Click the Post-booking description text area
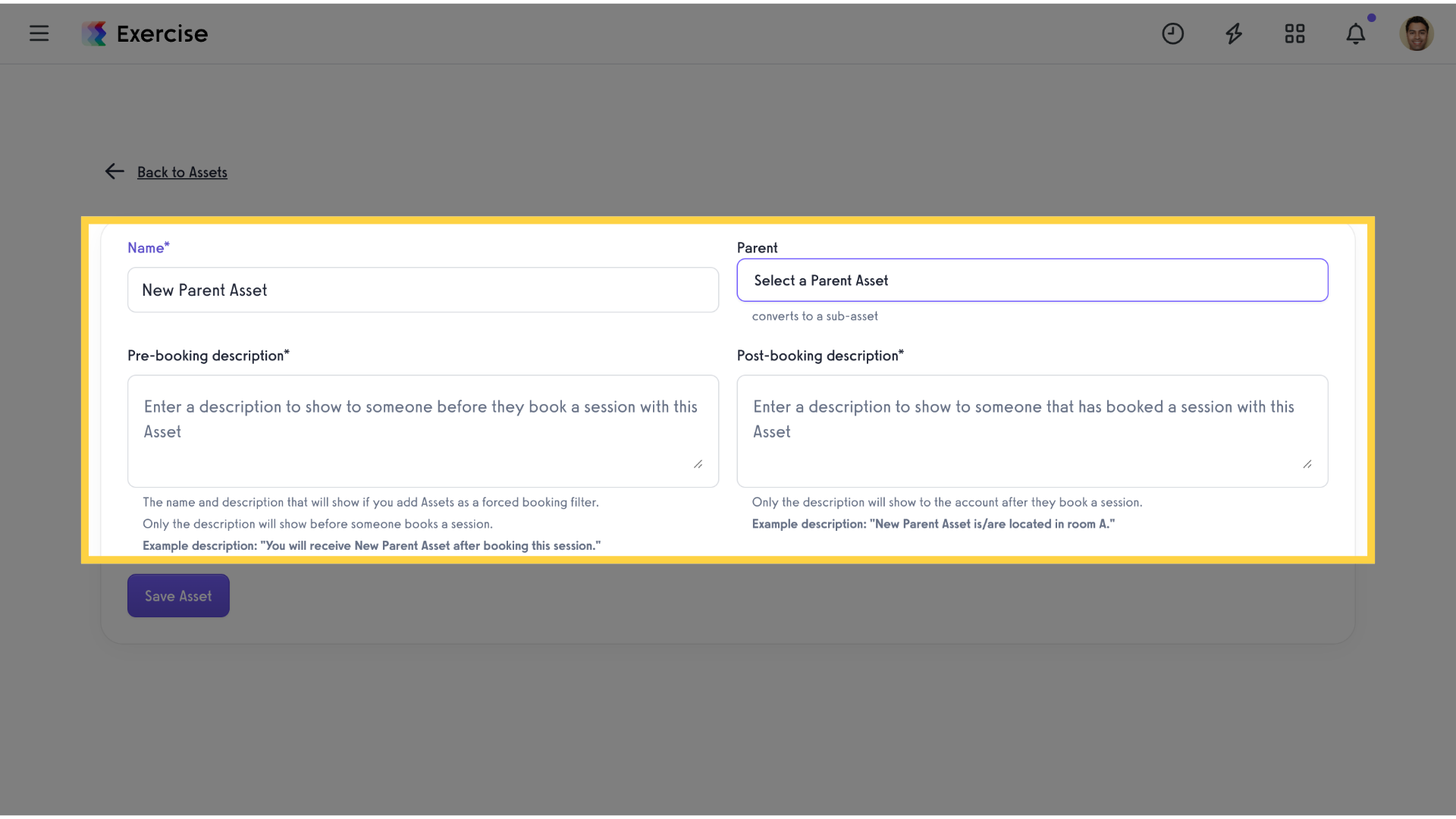The width and height of the screenshot is (1456, 819). (x=1032, y=431)
